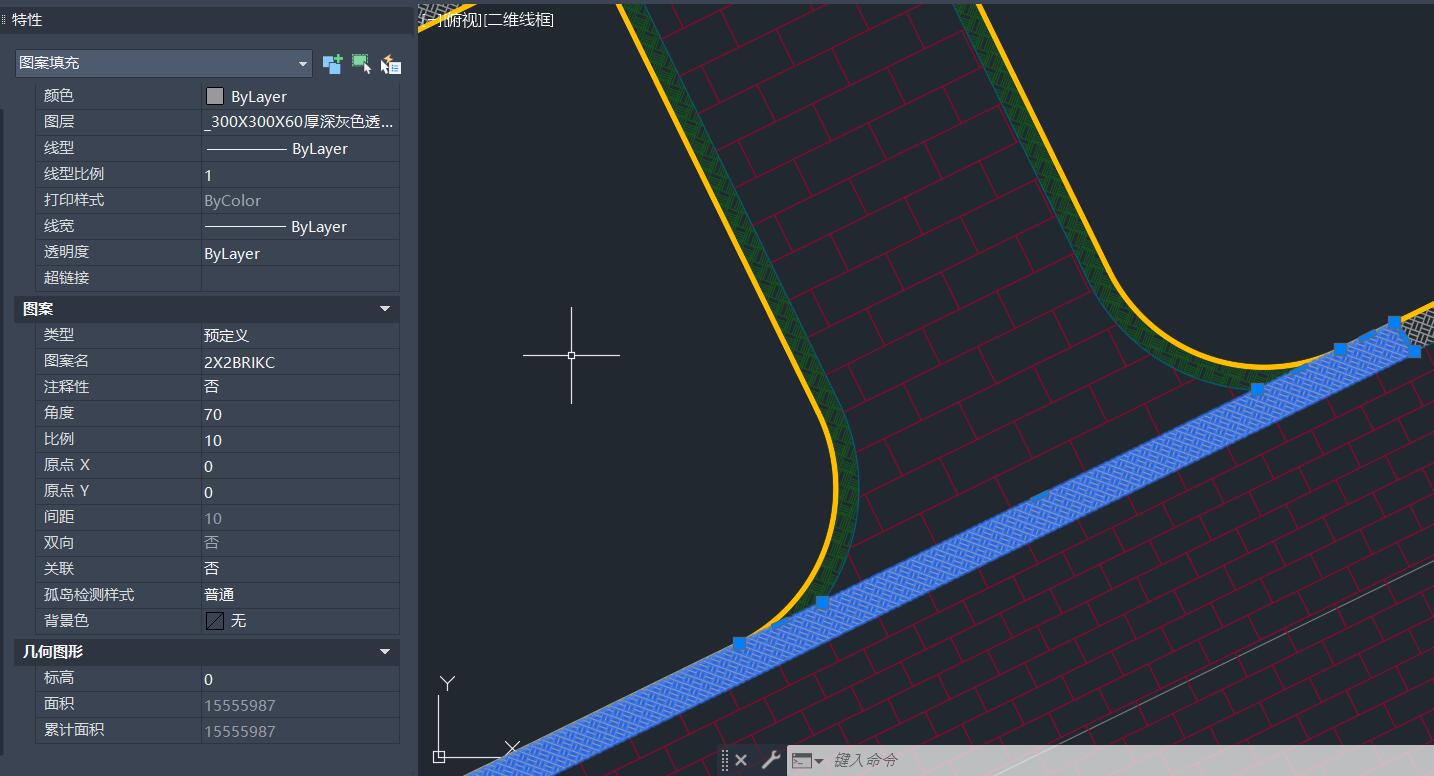Show recent commands list in command line

[x=808, y=760]
